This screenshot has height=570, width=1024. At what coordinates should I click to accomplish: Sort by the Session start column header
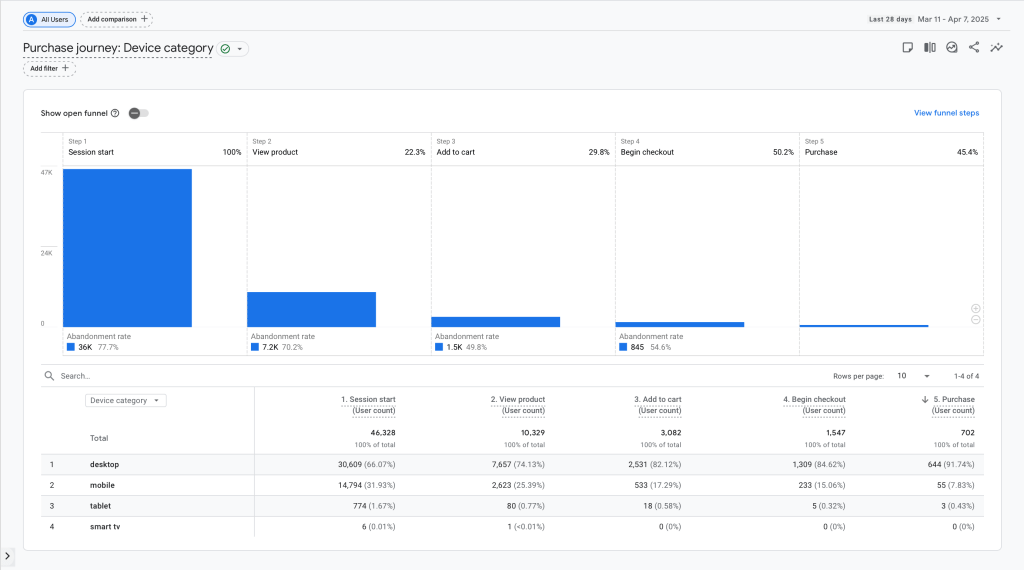coord(368,400)
